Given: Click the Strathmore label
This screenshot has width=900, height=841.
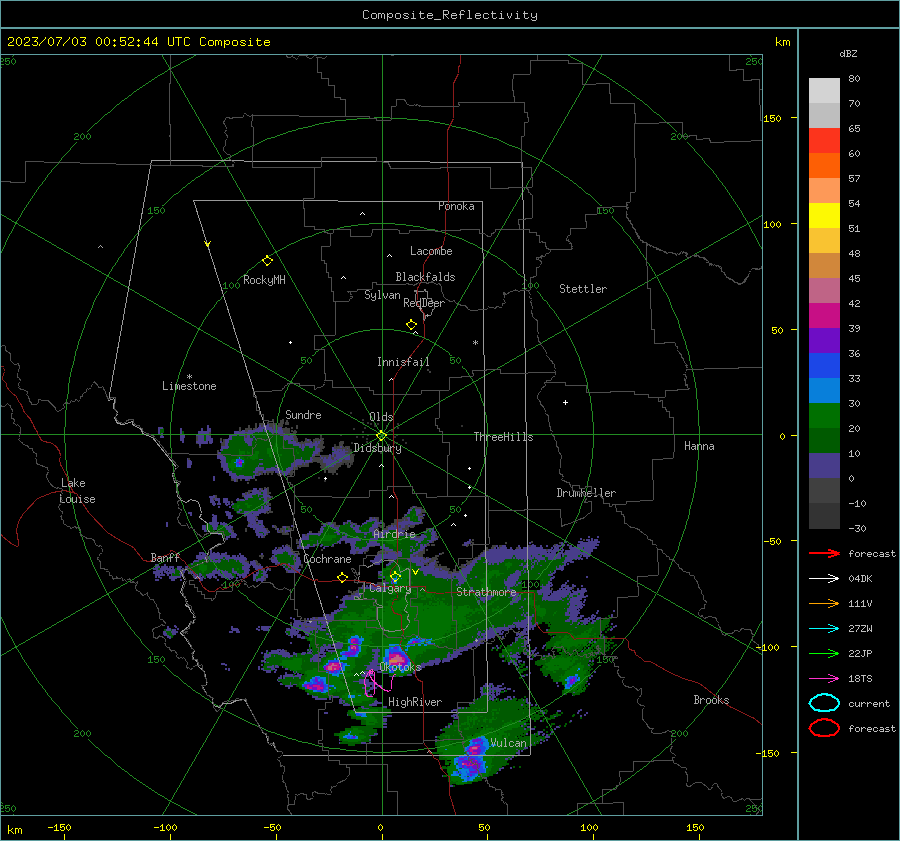Looking at the screenshot, I should point(486,592).
